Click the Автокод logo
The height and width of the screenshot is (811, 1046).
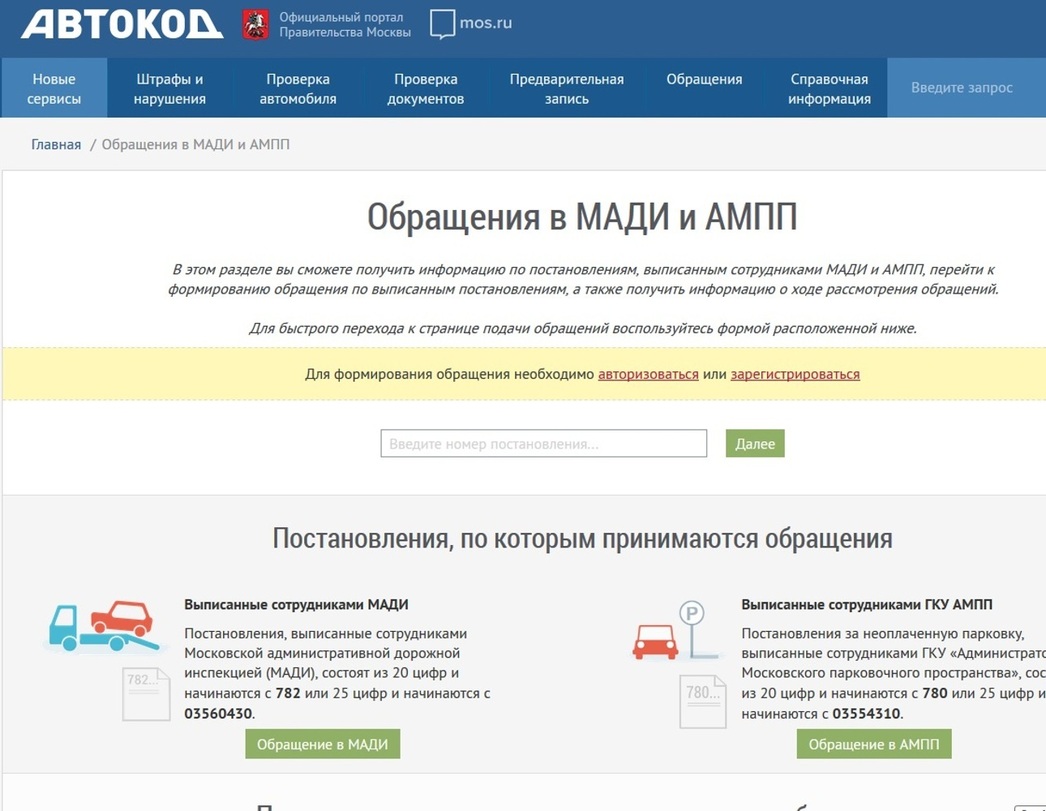click(122, 25)
